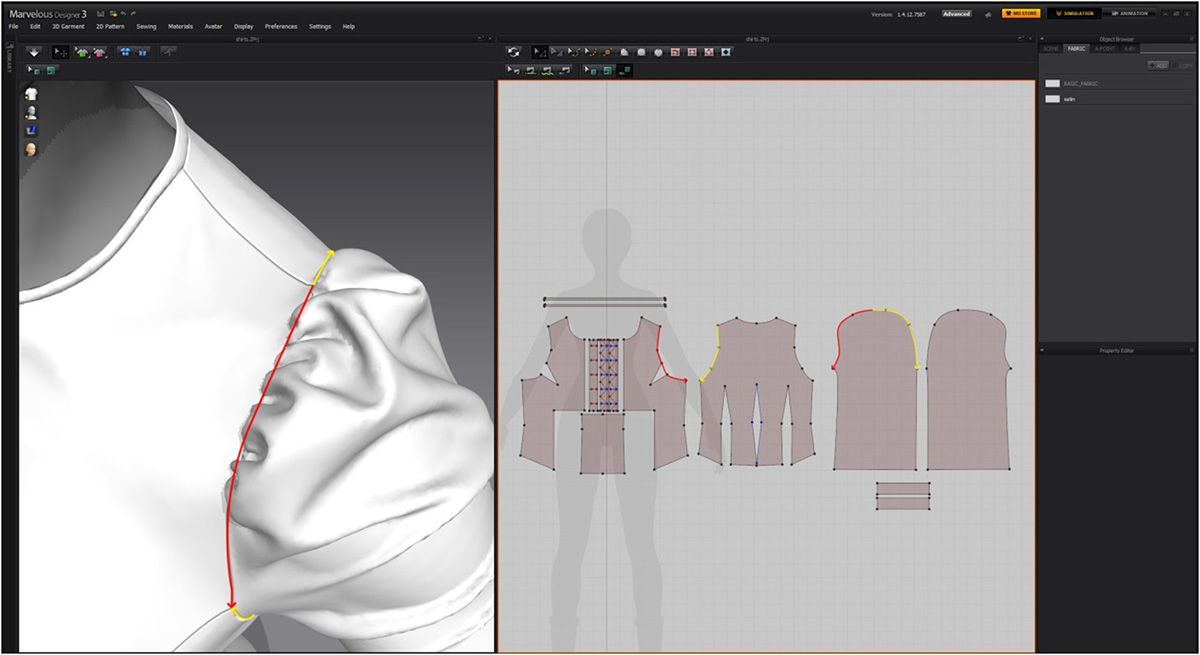Switch to SIMULATION mode
This screenshot has width=1200, height=655.
[1074, 13]
